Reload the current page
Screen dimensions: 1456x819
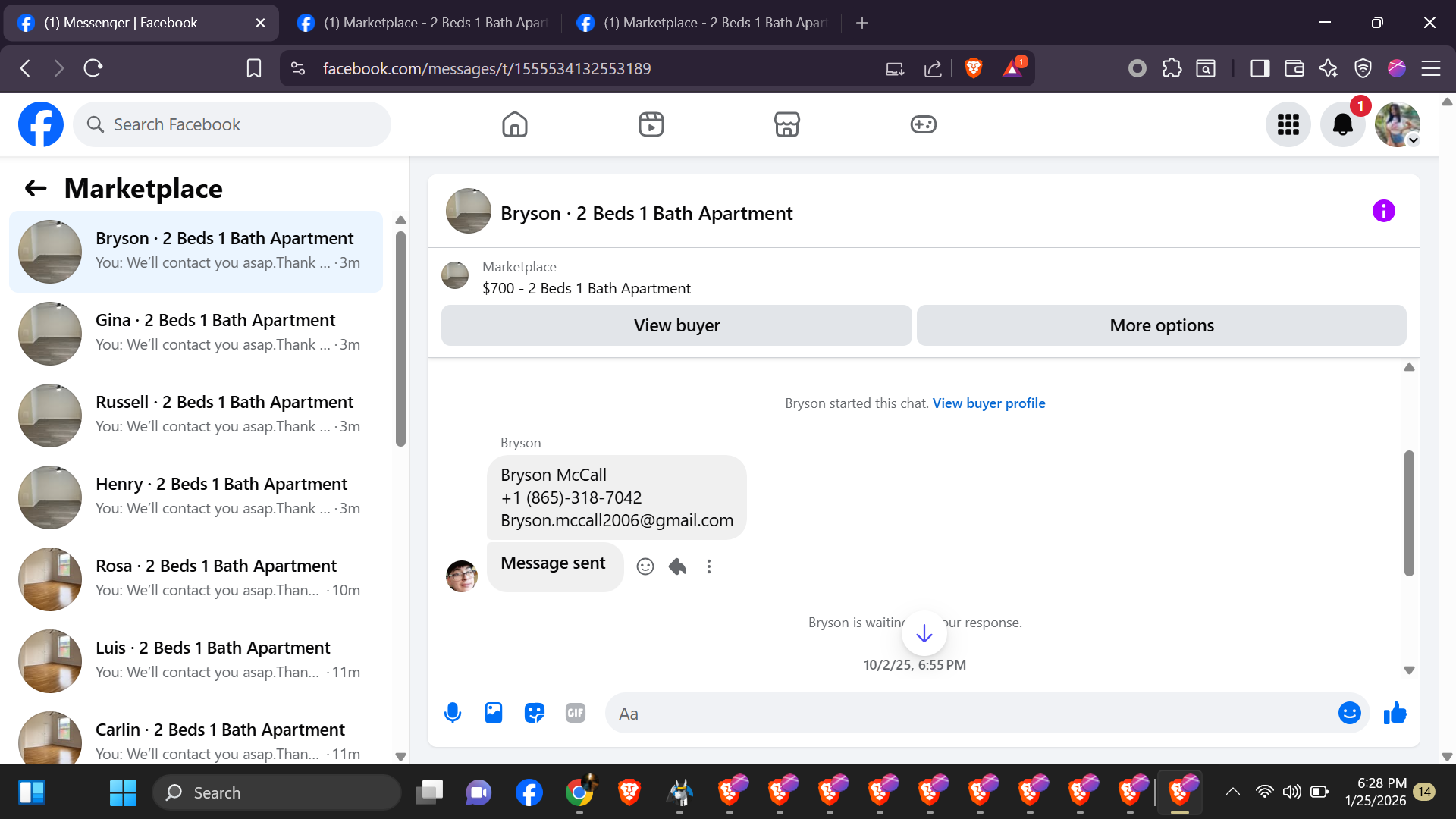click(93, 68)
